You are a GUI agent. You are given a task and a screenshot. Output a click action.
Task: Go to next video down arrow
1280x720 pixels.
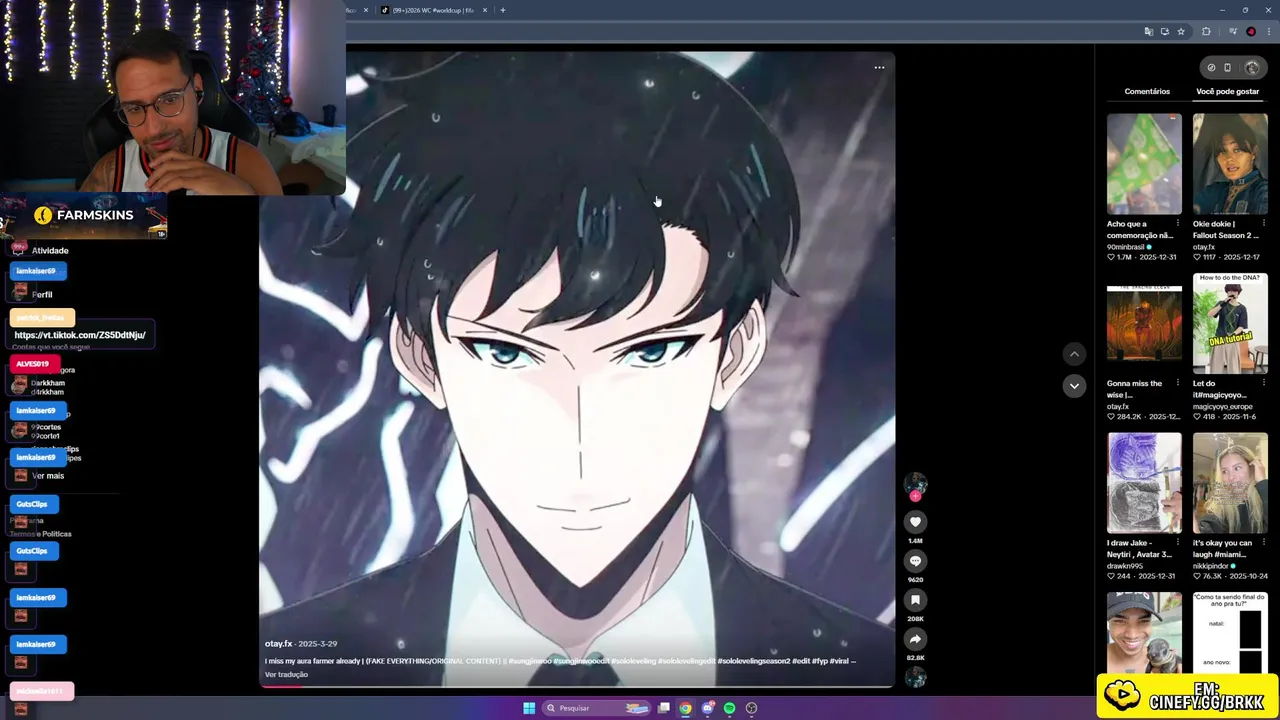(x=1074, y=386)
